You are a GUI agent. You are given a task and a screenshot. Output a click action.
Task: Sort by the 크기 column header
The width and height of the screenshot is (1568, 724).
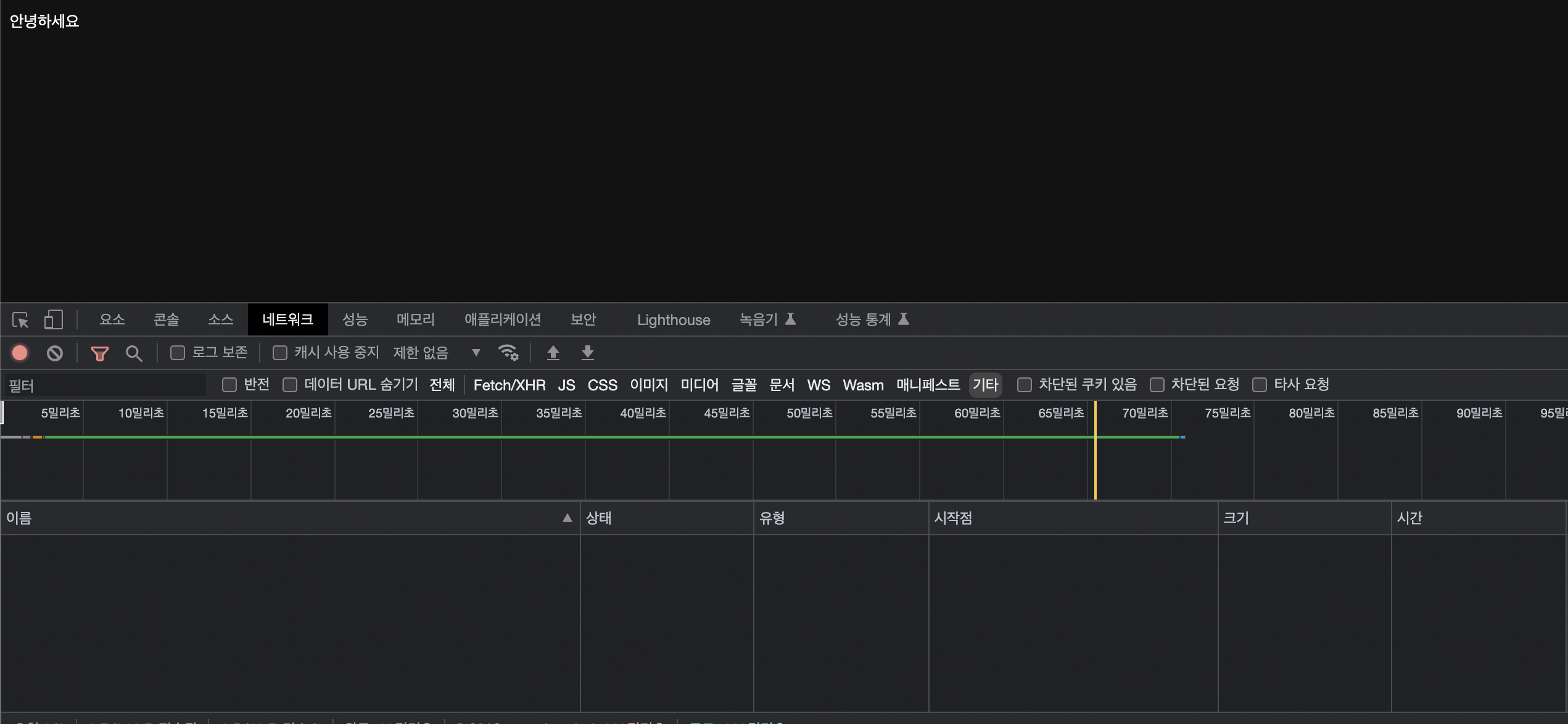(1305, 518)
